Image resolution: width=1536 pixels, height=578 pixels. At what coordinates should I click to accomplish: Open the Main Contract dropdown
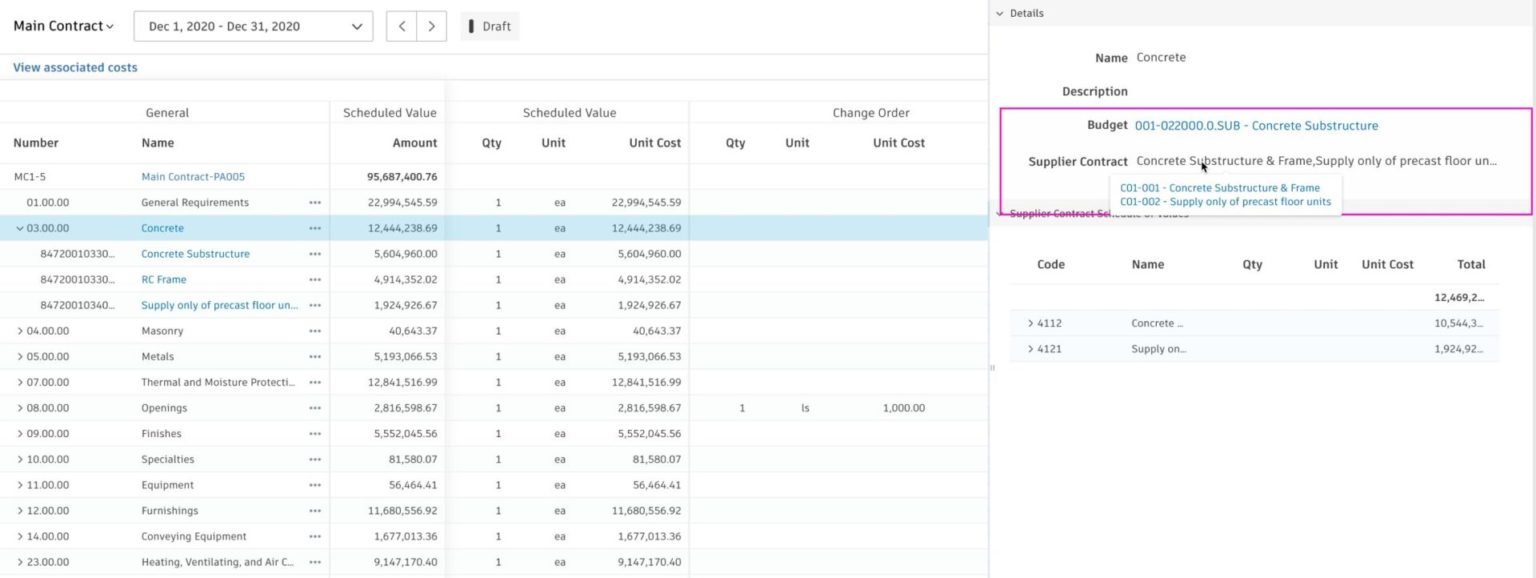point(63,26)
